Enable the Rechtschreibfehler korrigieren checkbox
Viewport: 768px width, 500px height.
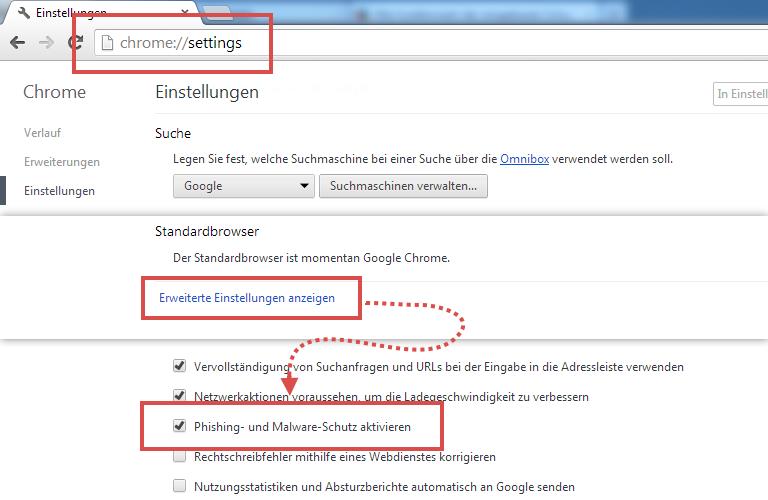[180, 456]
